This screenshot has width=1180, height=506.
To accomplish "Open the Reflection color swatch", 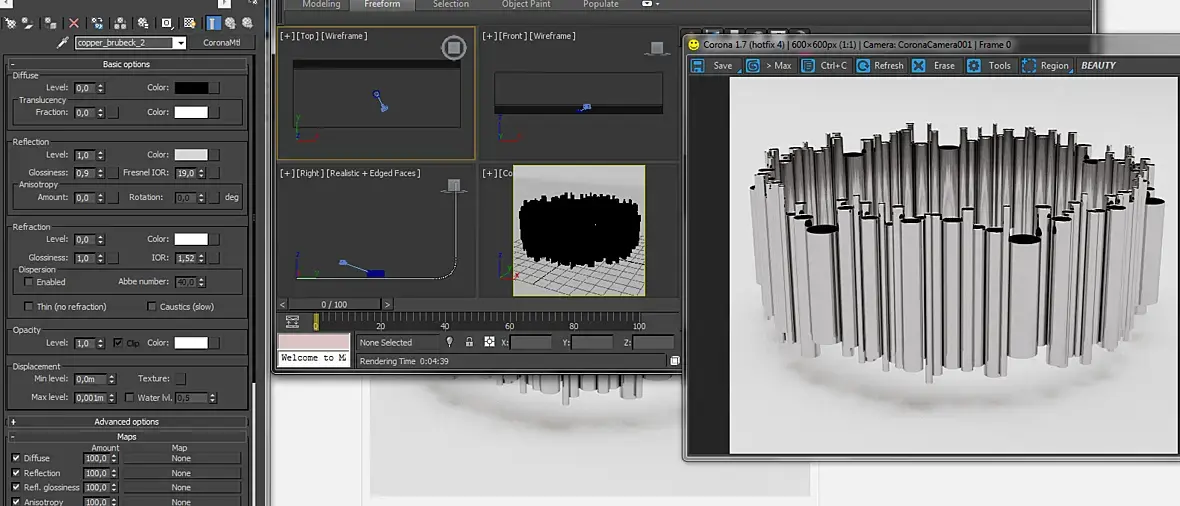I will coord(191,155).
